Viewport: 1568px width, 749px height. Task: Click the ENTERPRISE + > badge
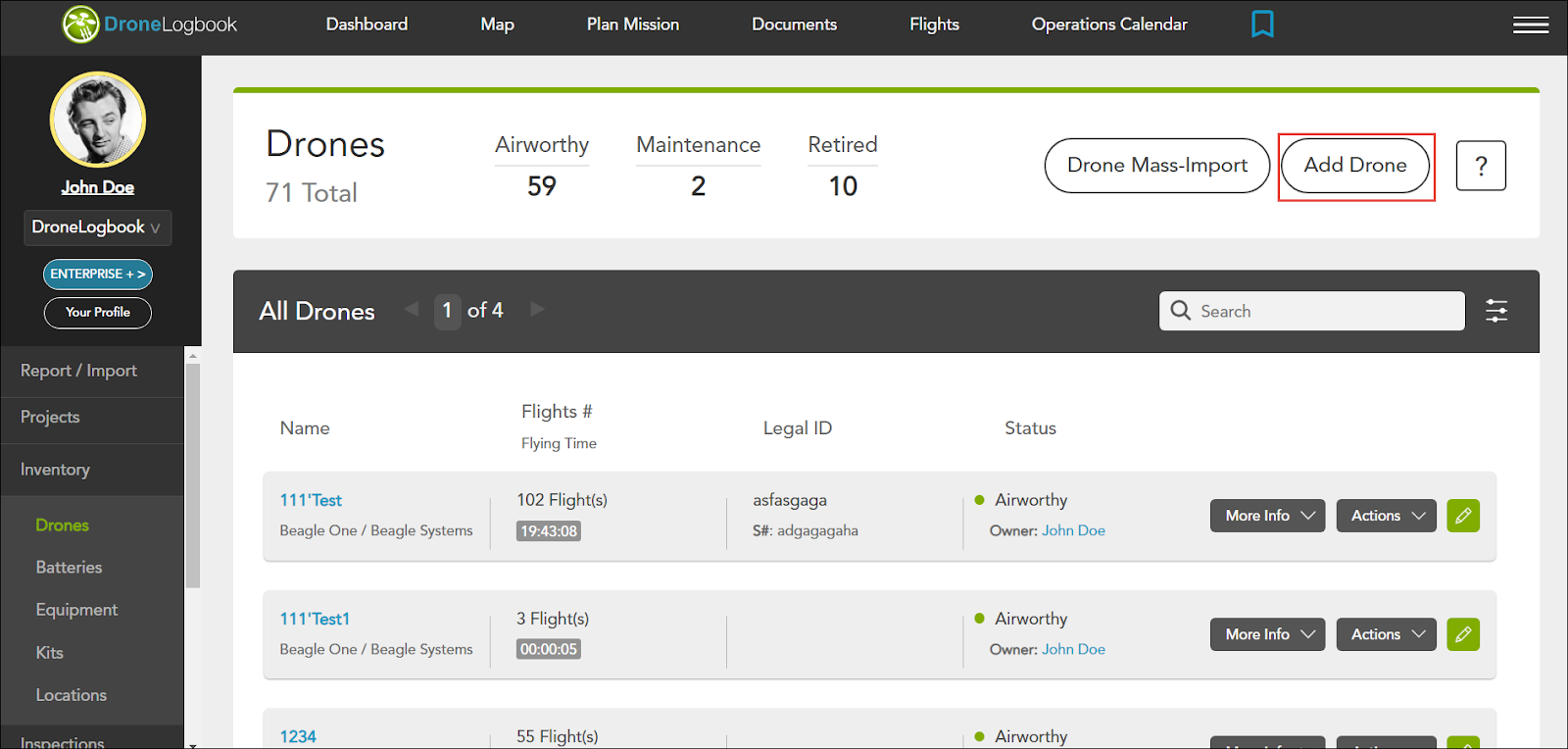point(98,275)
